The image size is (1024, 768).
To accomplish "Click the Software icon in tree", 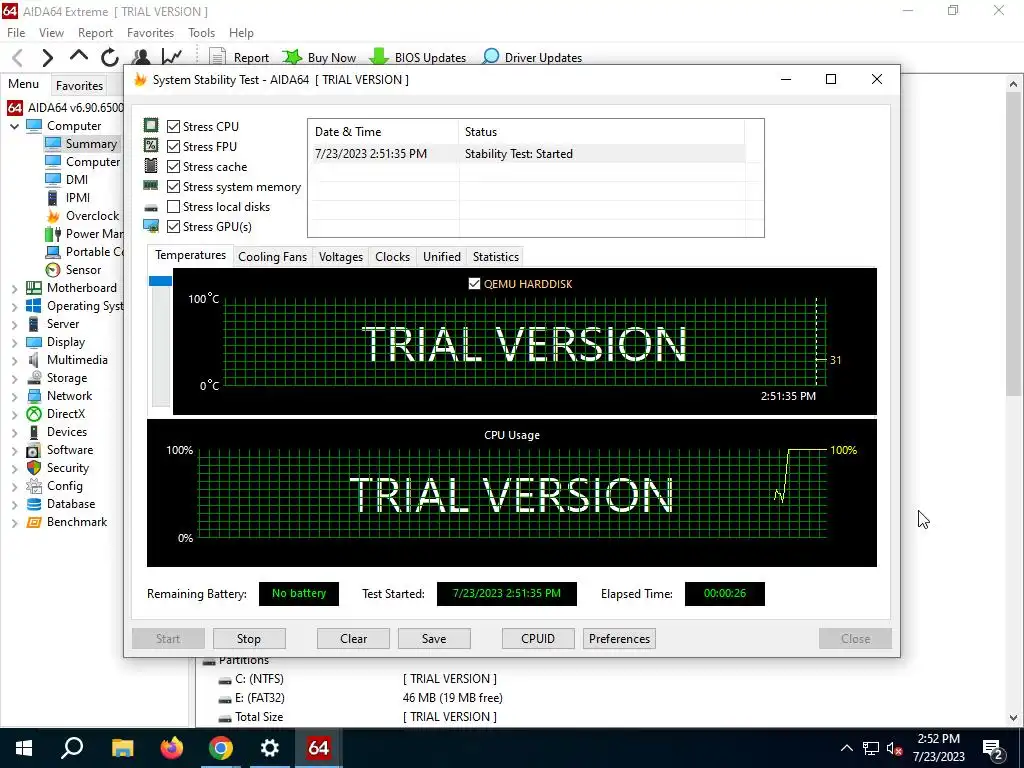I will [x=33, y=450].
